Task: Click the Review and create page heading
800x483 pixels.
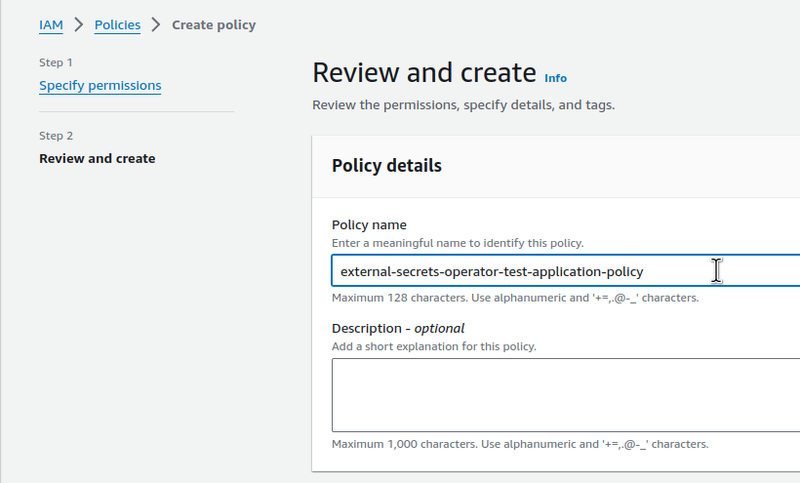Action: click(x=424, y=72)
